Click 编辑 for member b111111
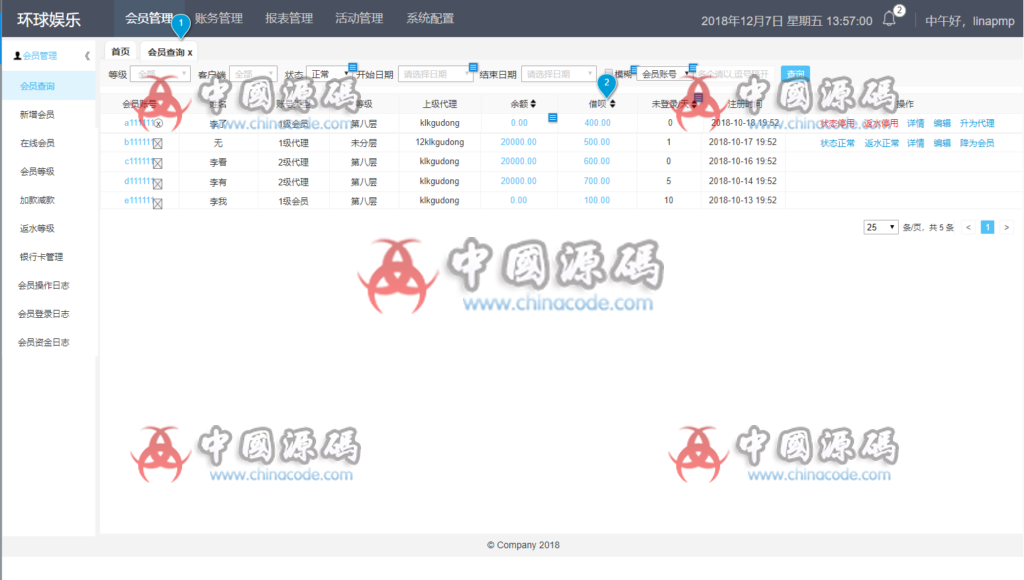 pos(942,143)
